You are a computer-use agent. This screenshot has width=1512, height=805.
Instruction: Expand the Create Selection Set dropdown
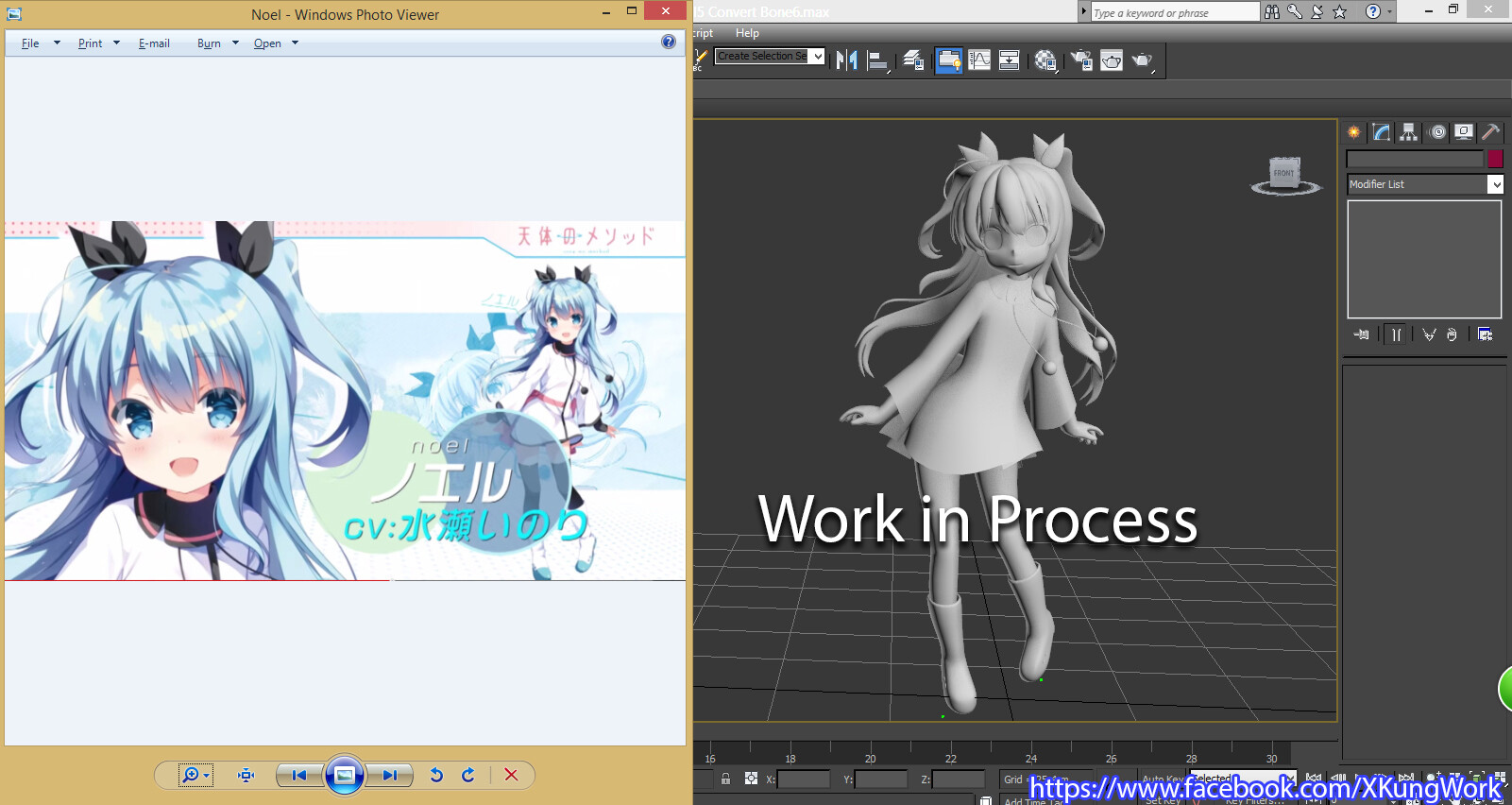coord(818,57)
